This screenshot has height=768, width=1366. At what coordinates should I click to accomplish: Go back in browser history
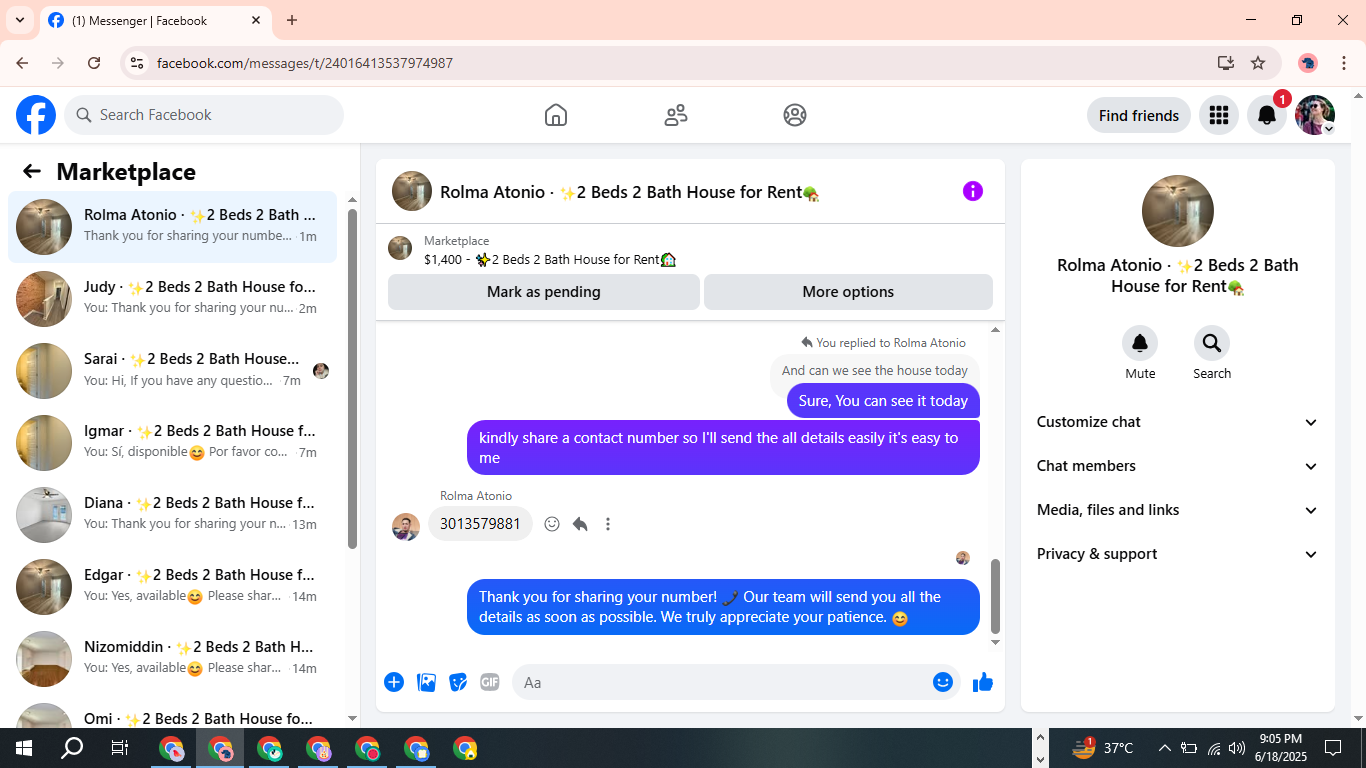22,63
